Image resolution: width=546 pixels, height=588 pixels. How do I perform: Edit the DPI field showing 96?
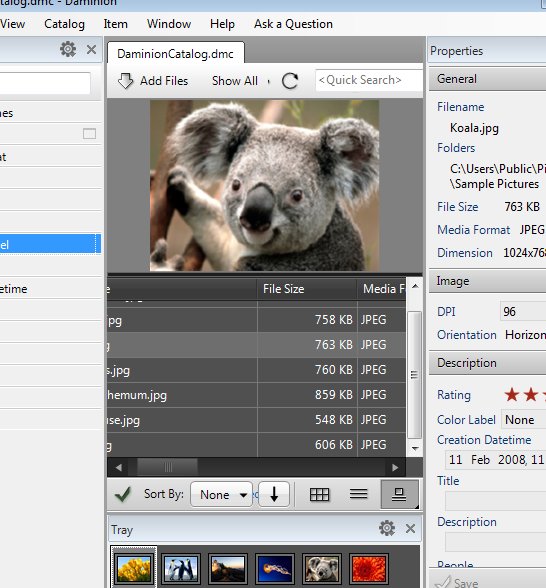click(x=523, y=311)
